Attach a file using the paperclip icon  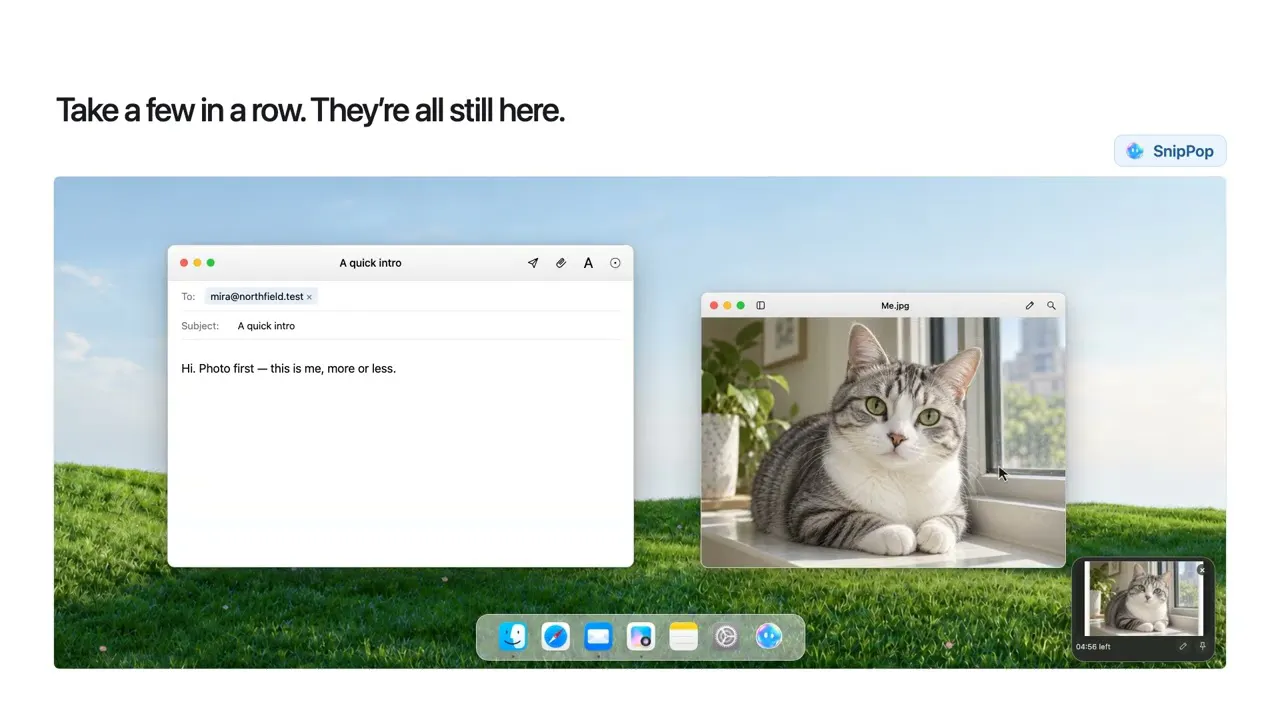point(561,263)
